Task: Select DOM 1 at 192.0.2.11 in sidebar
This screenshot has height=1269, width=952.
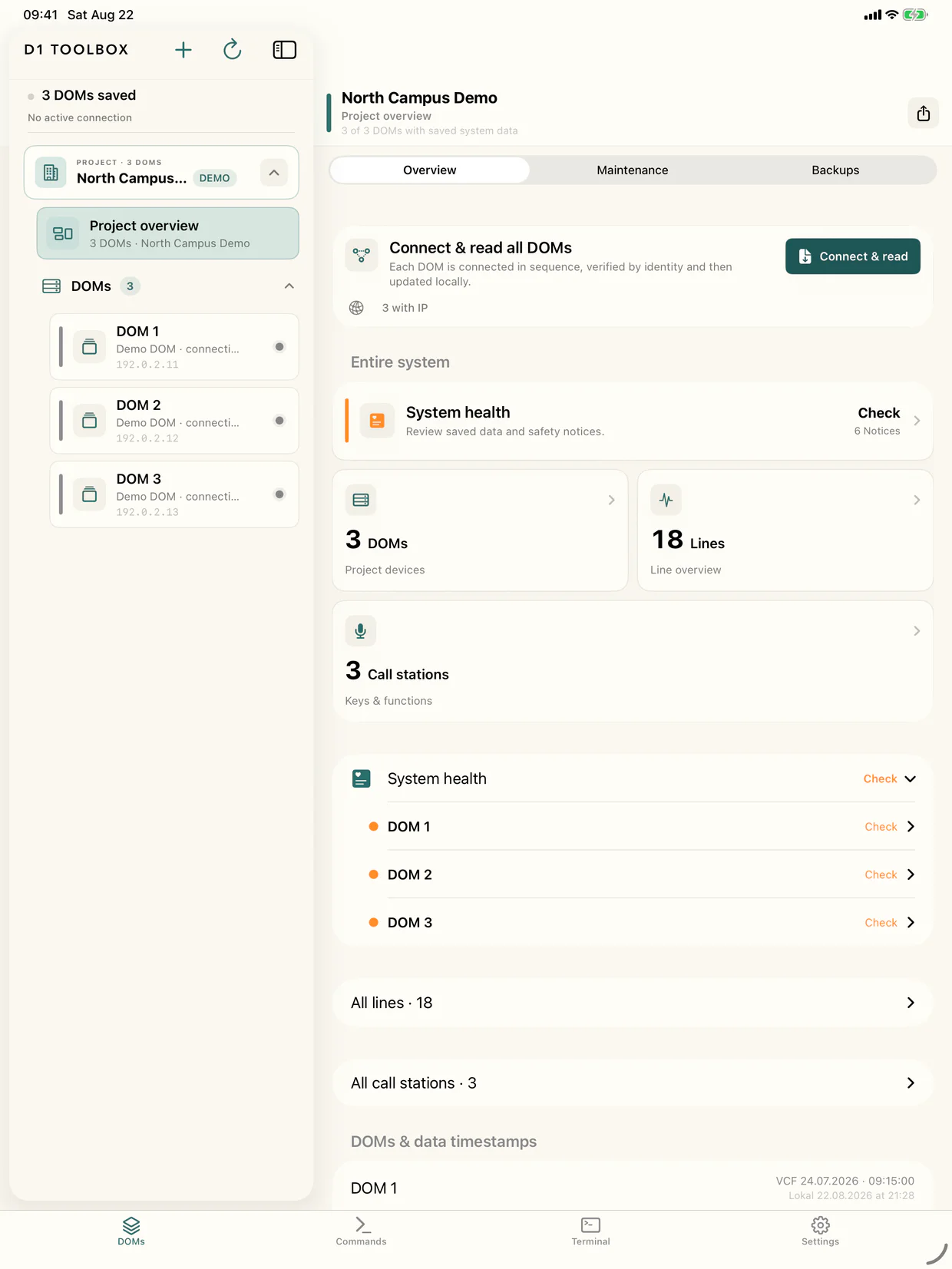Action: [174, 347]
